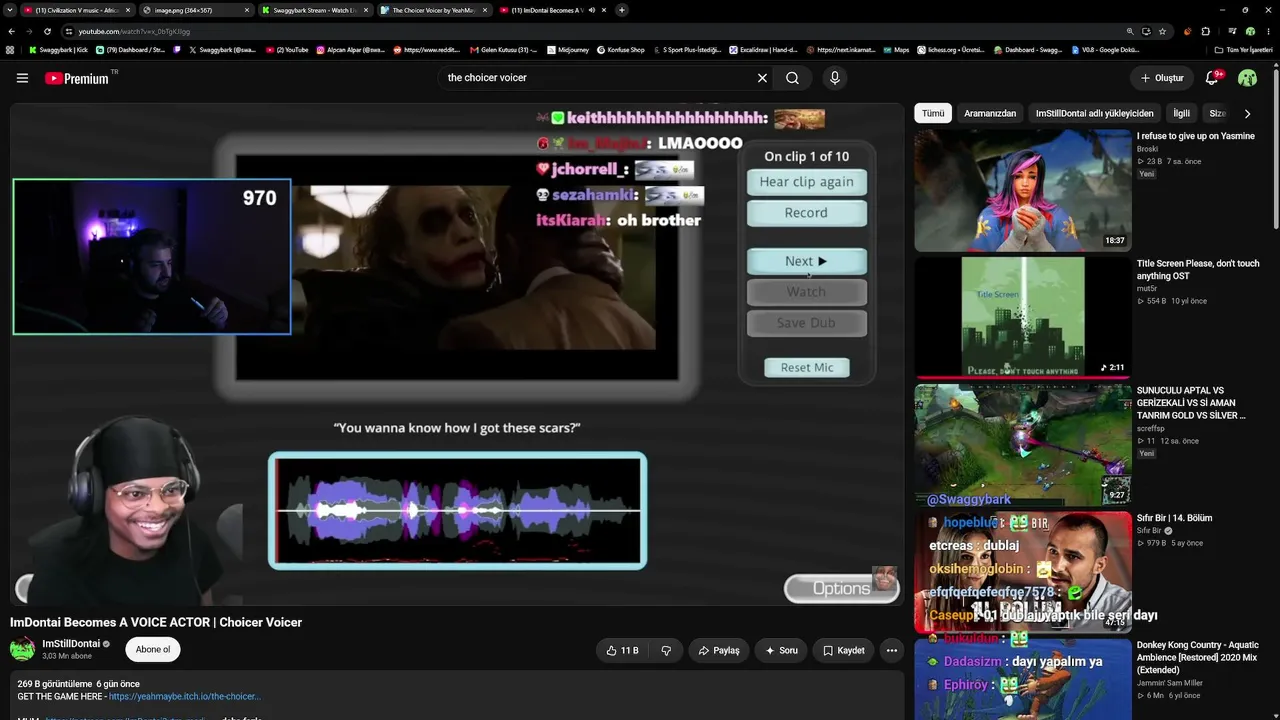Start voice search with the microphone icon
The width and height of the screenshot is (1280, 720).
pyautogui.click(x=835, y=78)
